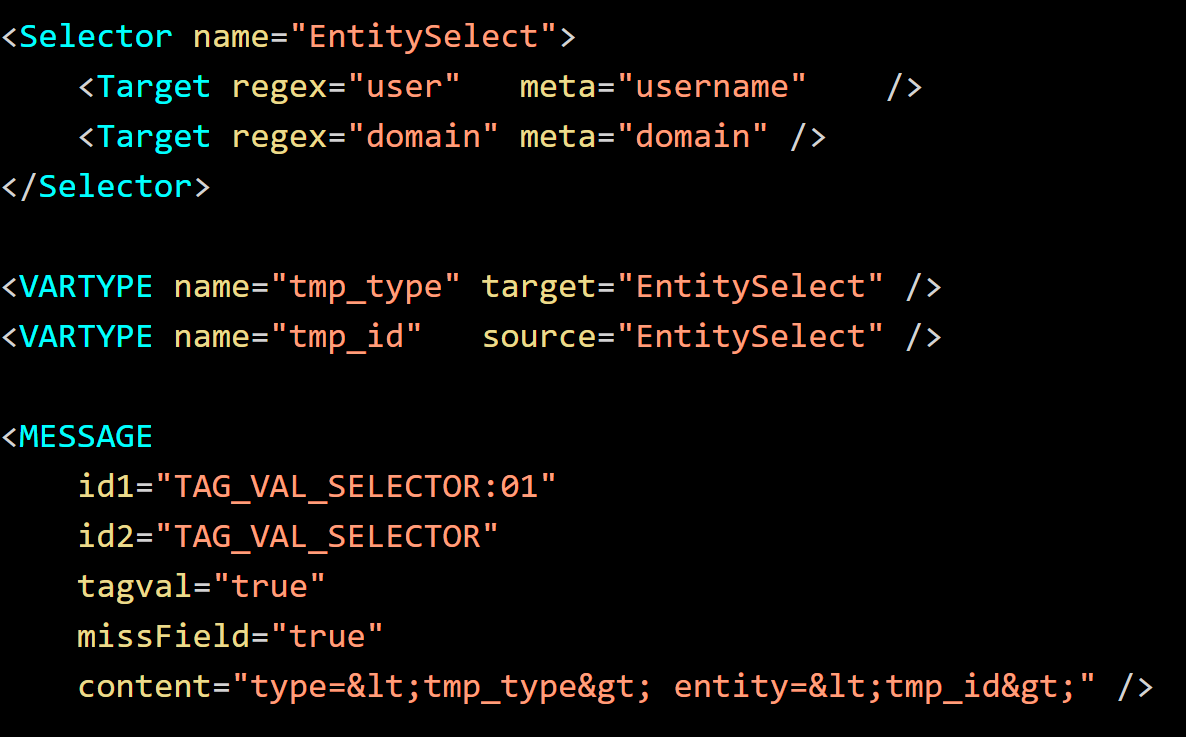Click the regex value "domain"
1186x737 pixels.
[423, 137]
